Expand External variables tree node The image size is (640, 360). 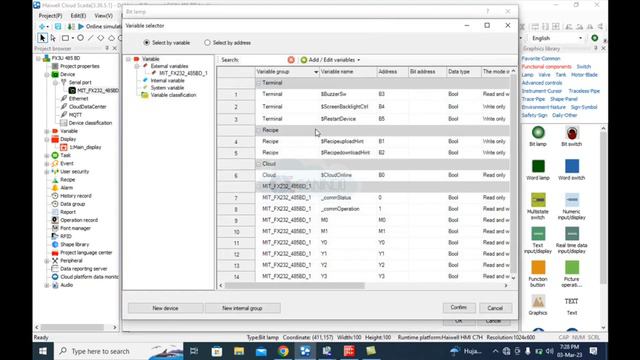(x=137, y=66)
